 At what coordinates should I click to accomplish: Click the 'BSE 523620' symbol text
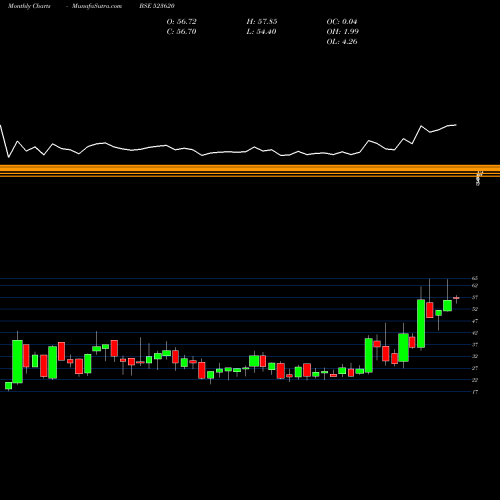point(157,6)
